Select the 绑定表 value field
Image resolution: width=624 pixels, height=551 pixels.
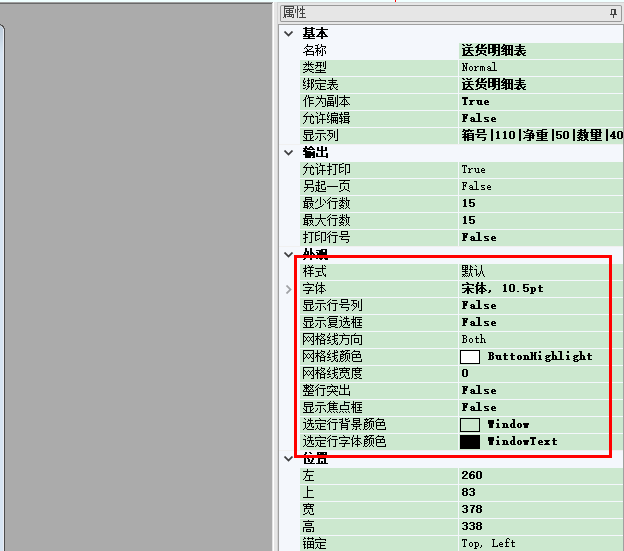point(541,85)
